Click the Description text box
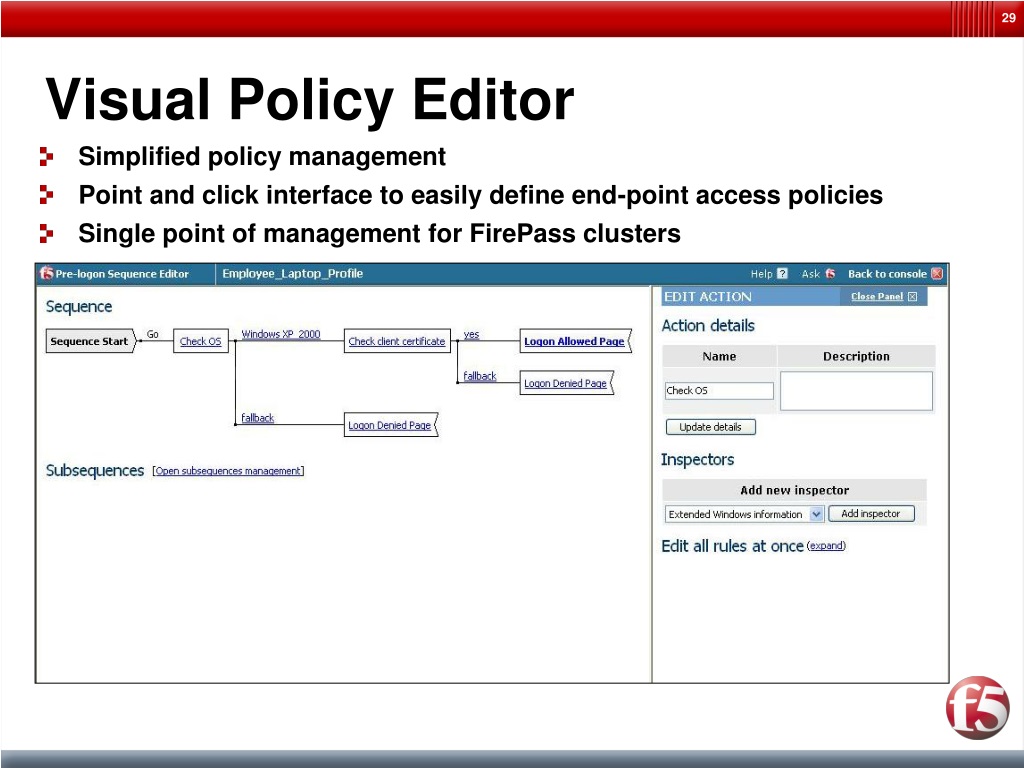 (856, 391)
